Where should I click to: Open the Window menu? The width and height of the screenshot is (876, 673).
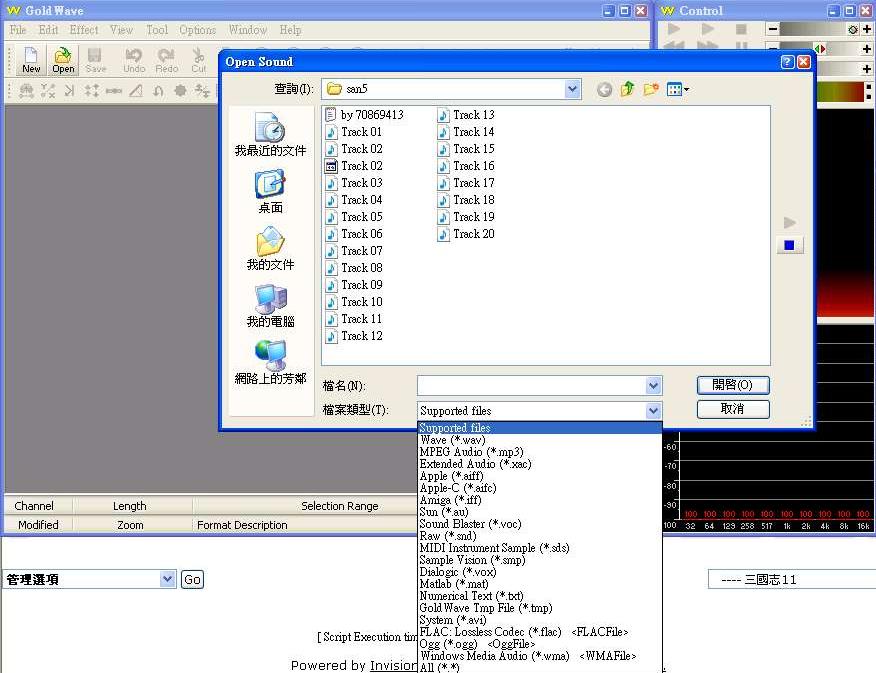pos(247,30)
